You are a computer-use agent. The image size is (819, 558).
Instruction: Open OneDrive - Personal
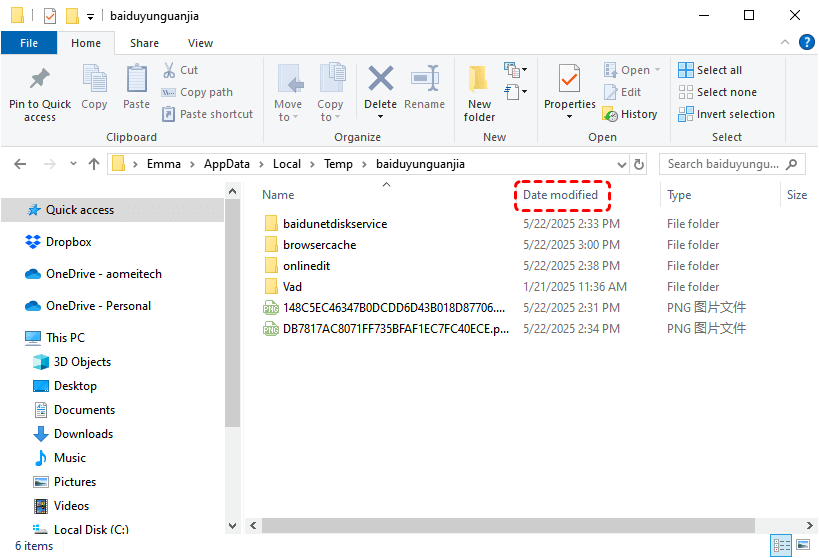98,306
